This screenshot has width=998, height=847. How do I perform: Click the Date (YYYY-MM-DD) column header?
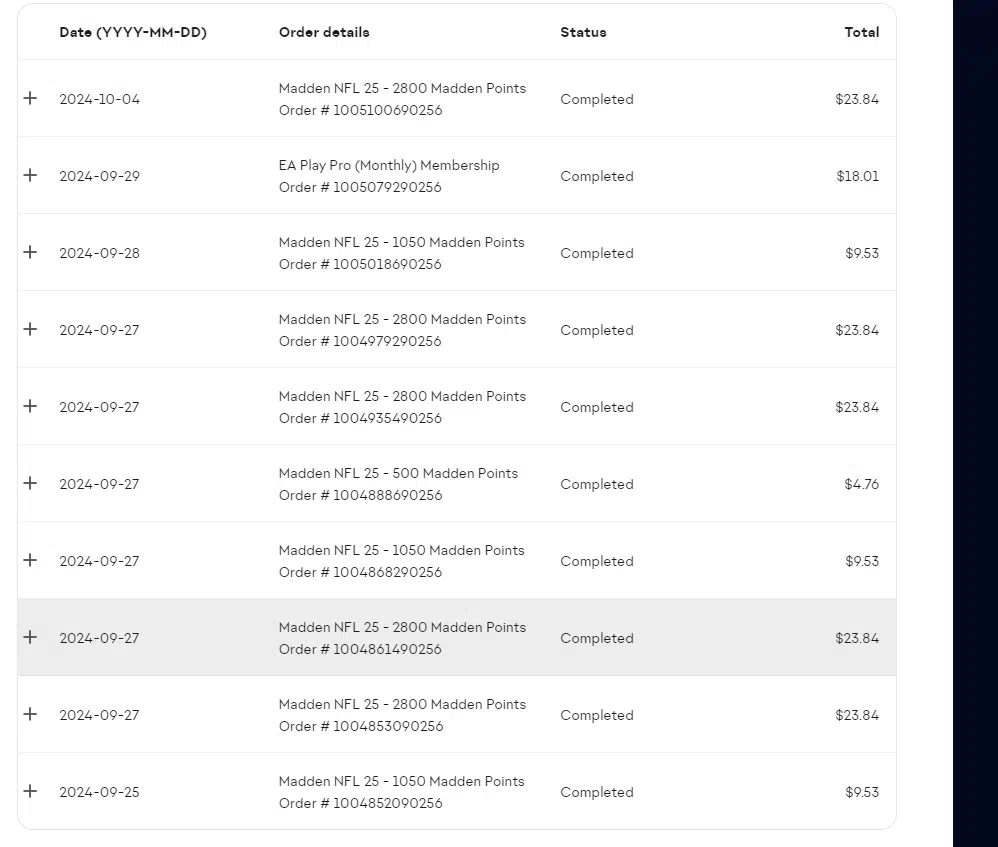coord(133,32)
